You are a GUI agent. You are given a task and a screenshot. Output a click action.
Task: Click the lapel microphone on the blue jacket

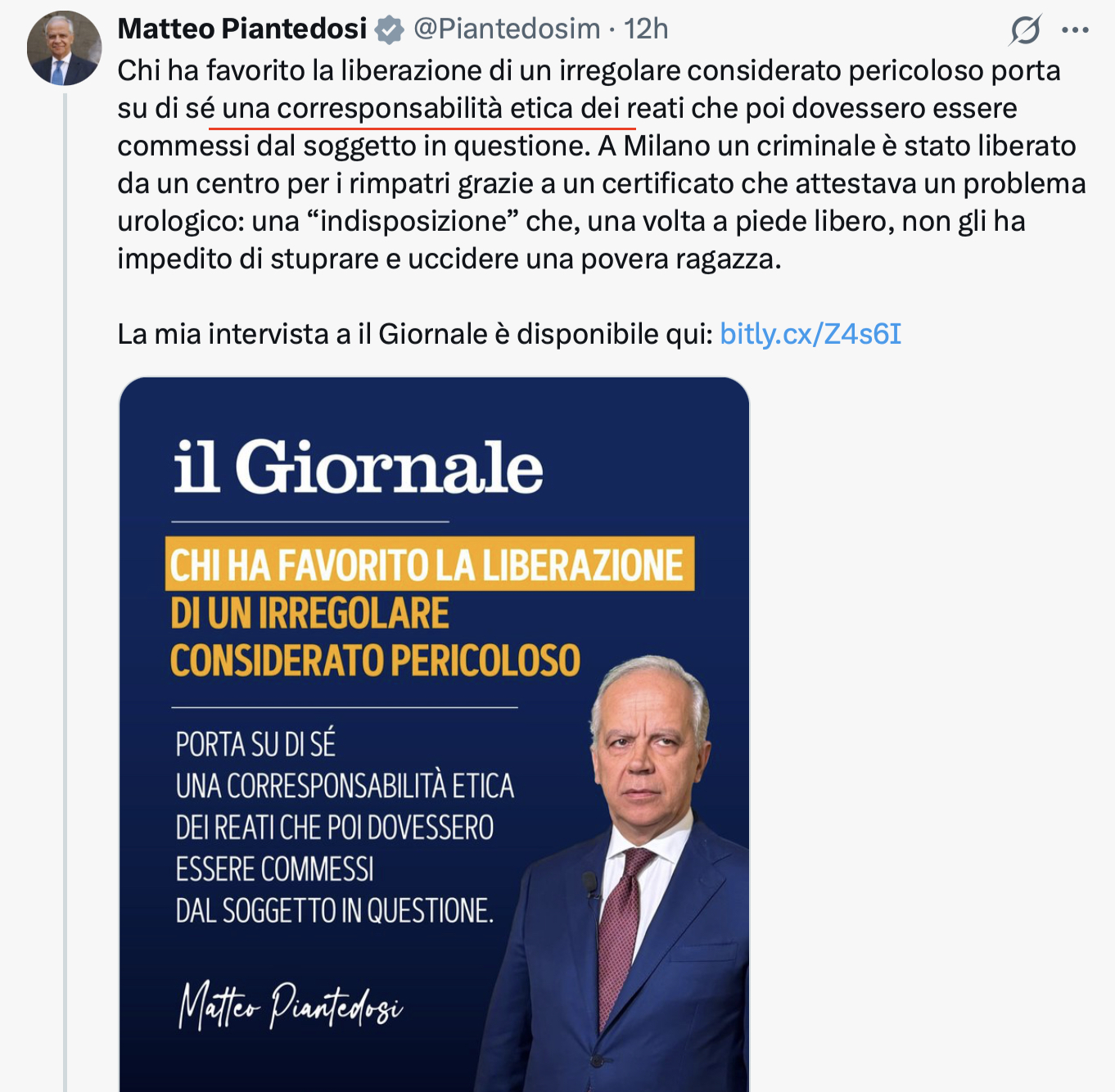(589, 882)
